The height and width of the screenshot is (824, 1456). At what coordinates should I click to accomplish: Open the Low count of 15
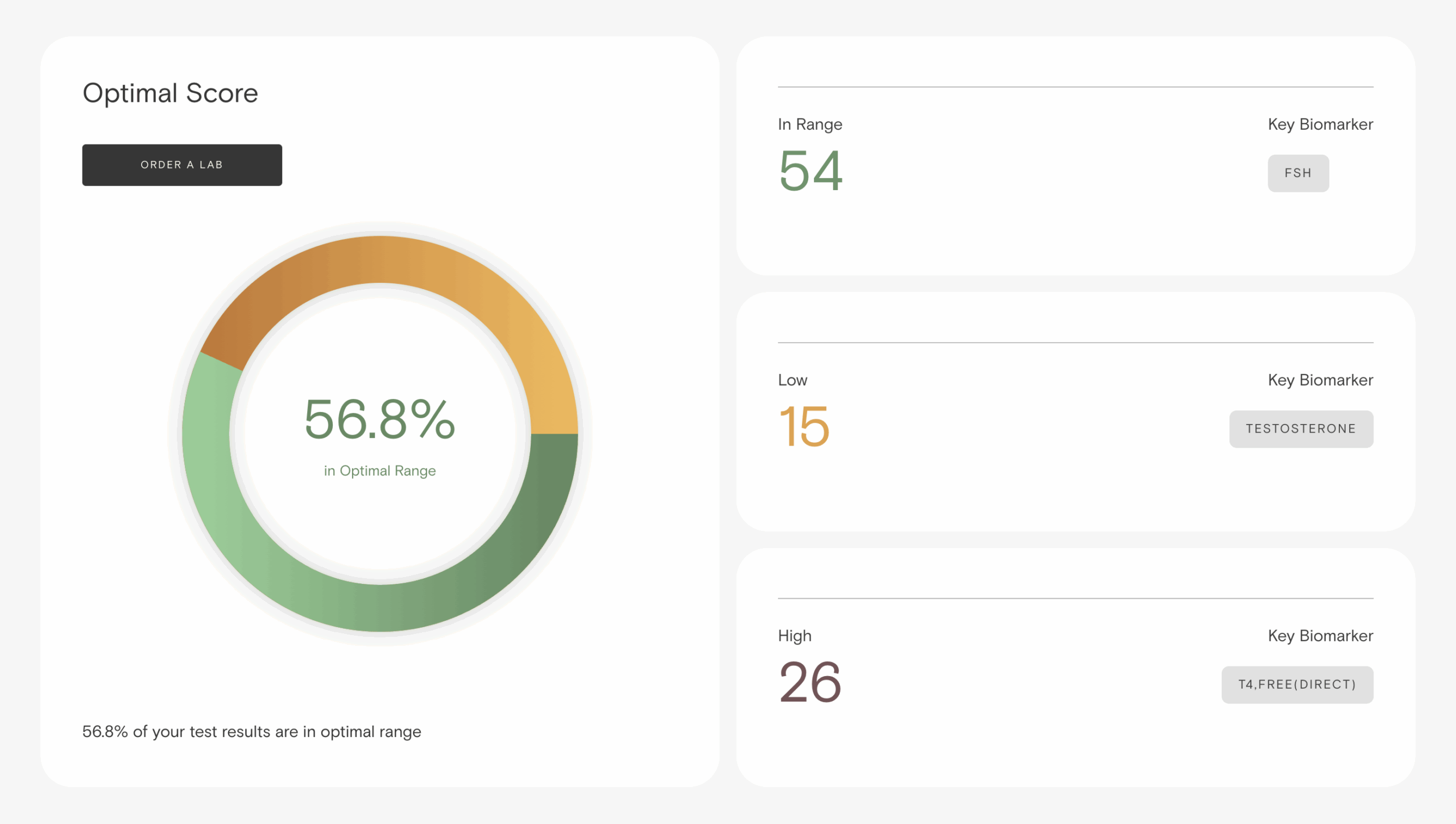point(804,427)
